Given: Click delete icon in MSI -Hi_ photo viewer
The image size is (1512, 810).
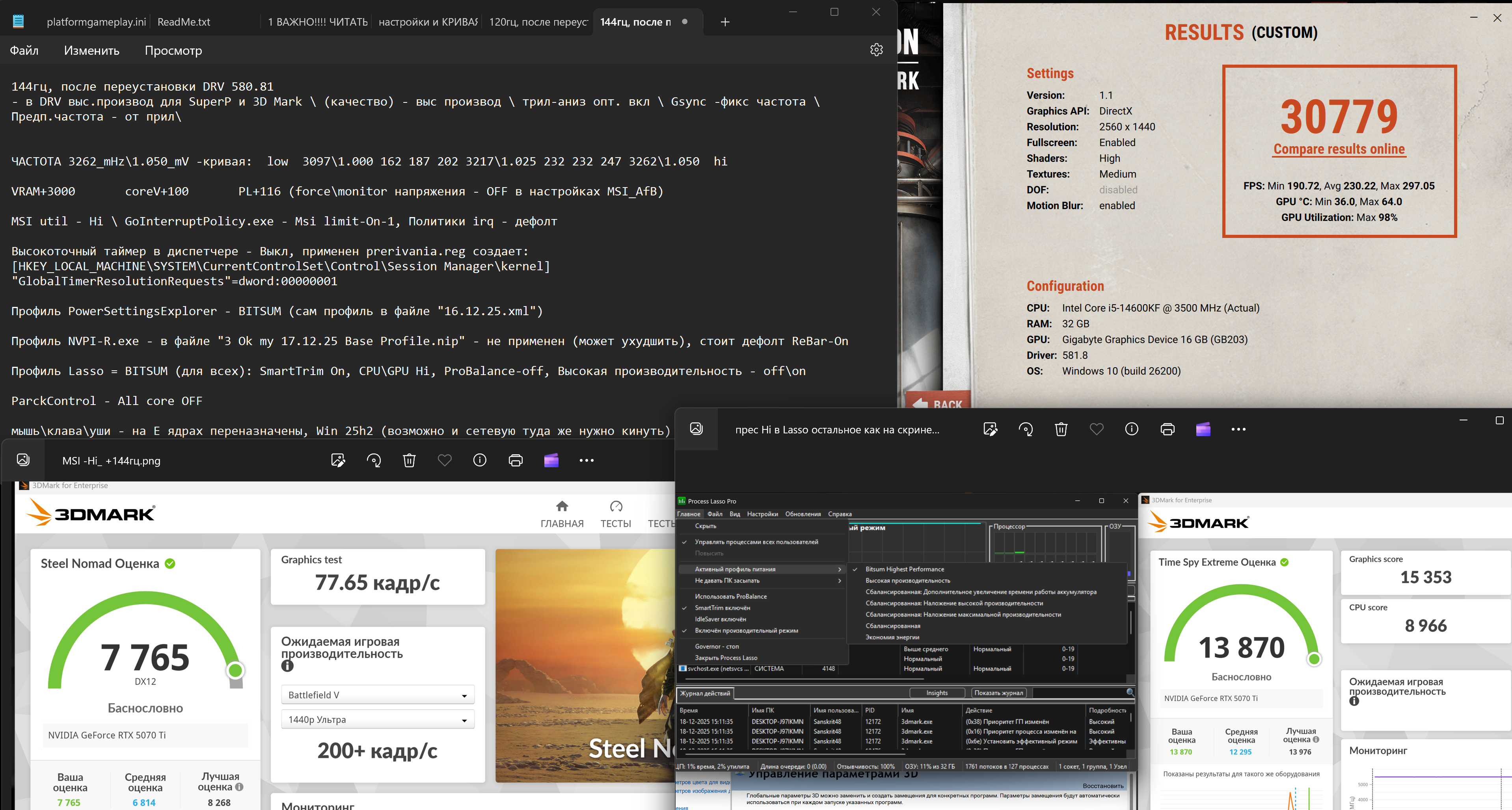Looking at the screenshot, I should [x=409, y=461].
